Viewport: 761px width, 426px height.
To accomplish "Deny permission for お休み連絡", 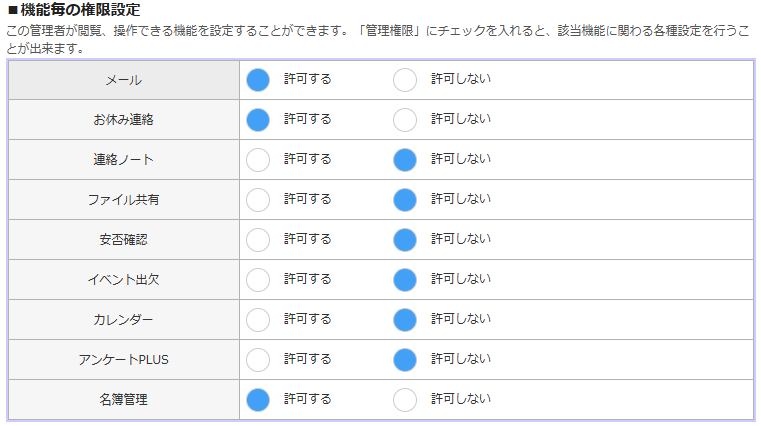I will click(x=405, y=120).
